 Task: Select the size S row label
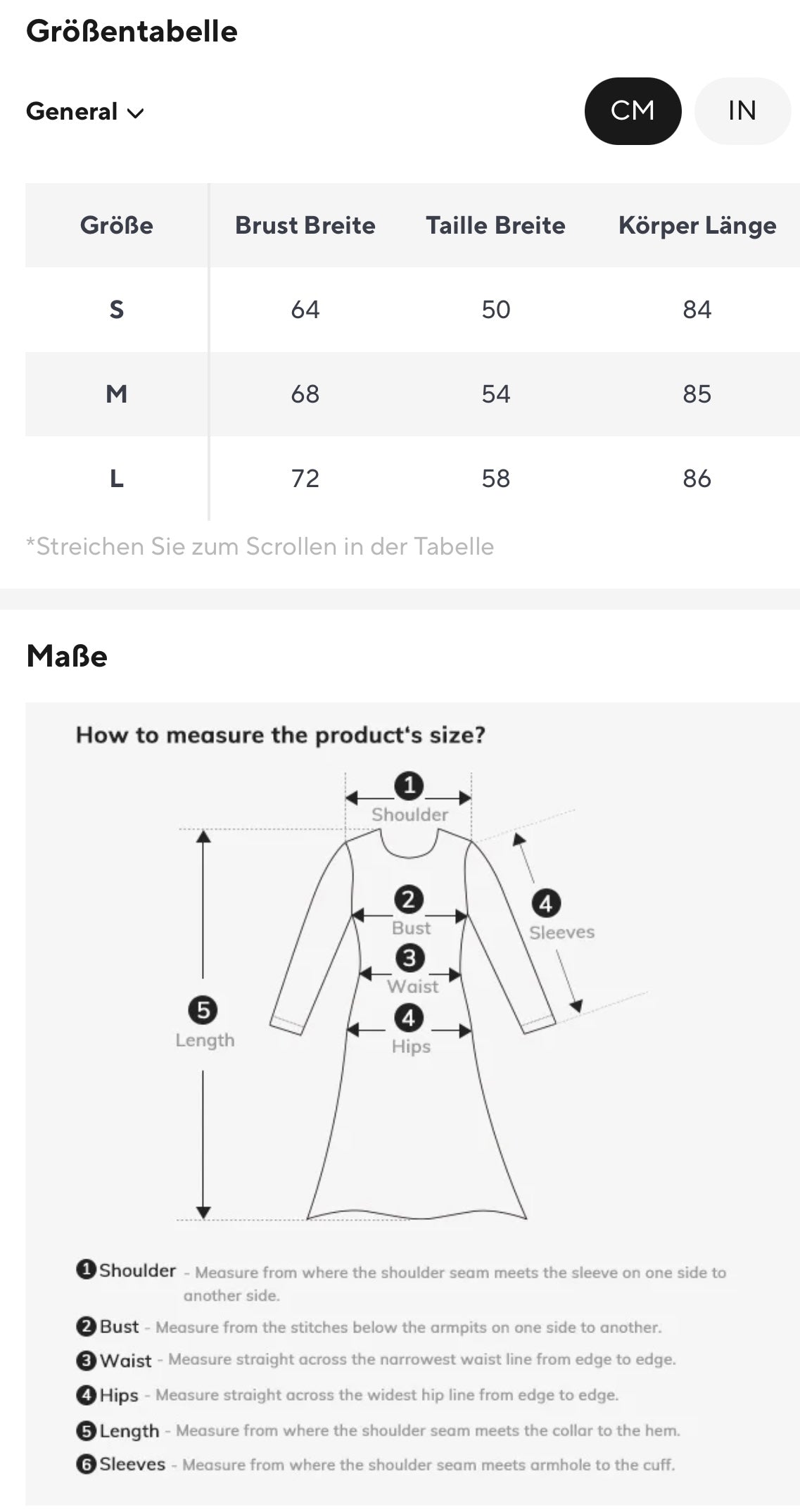(x=117, y=310)
